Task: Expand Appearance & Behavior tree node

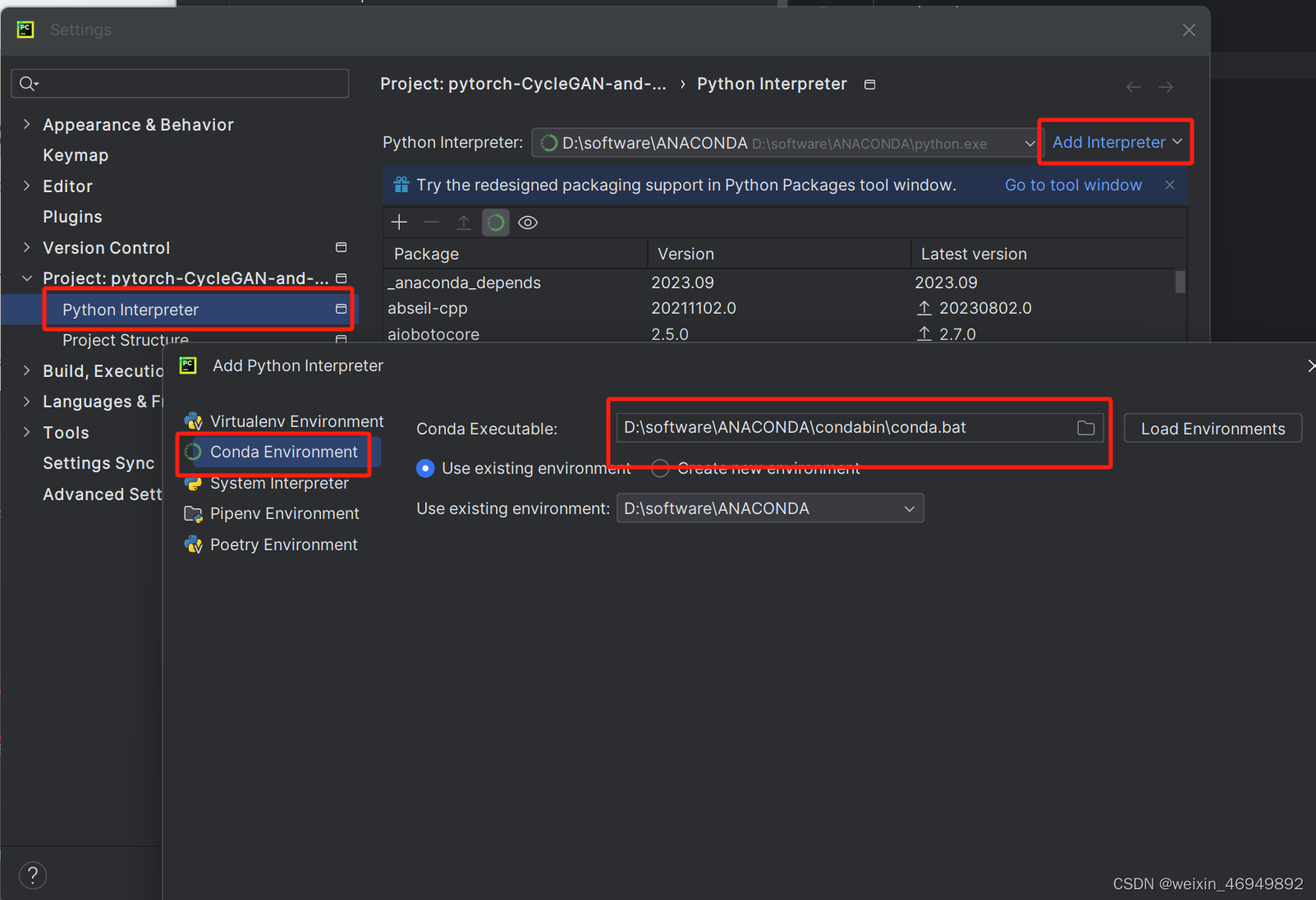Action: click(26, 124)
